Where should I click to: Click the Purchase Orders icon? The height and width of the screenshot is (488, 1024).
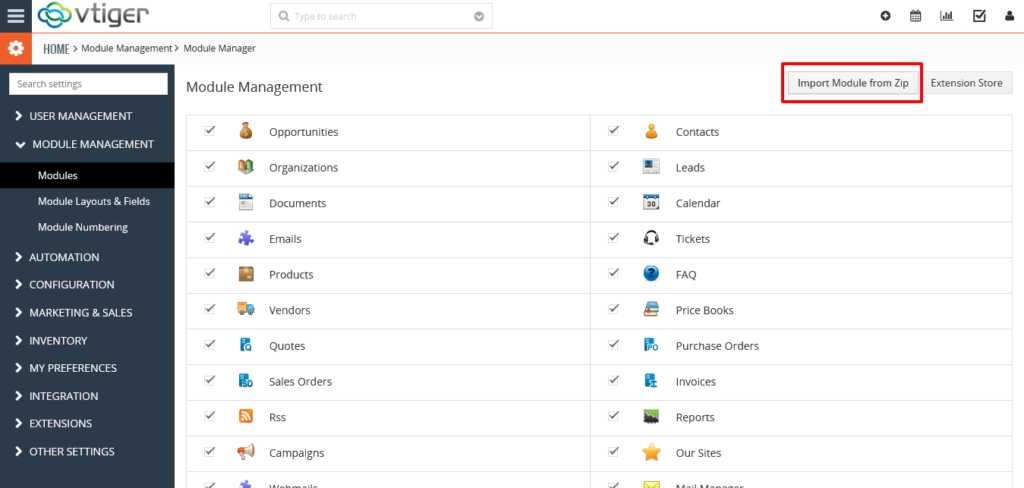(651, 345)
